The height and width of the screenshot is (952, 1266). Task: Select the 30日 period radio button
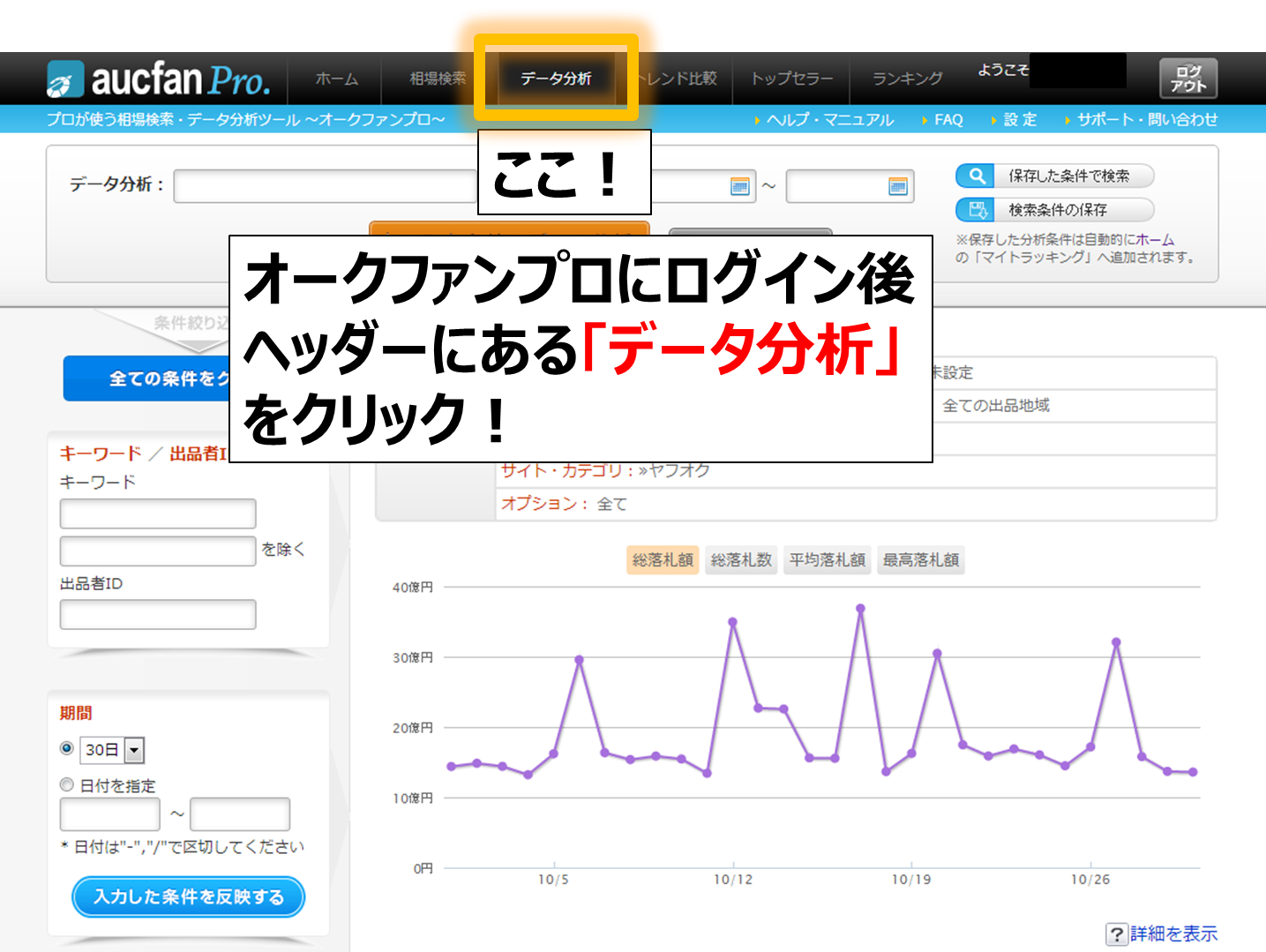click(66, 748)
